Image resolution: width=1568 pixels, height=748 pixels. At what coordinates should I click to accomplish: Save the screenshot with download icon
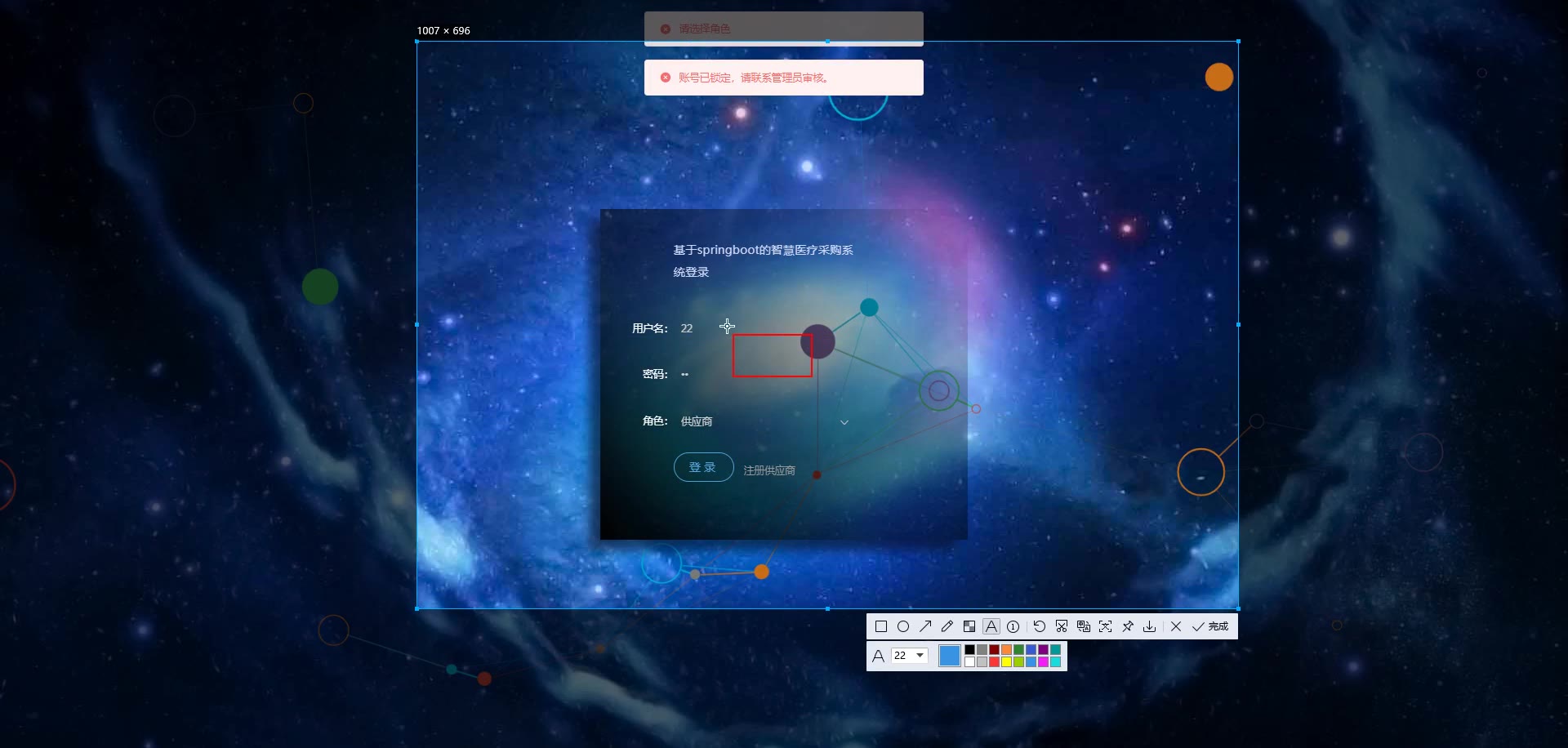pos(1150,626)
